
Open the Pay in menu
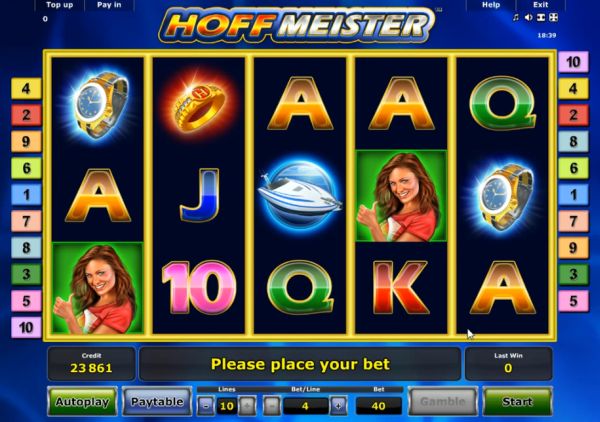point(109,5)
